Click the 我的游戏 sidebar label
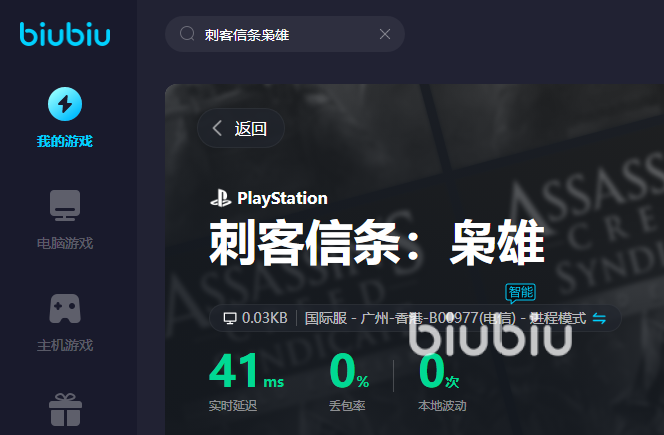The height and width of the screenshot is (435, 664). coord(65,141)
